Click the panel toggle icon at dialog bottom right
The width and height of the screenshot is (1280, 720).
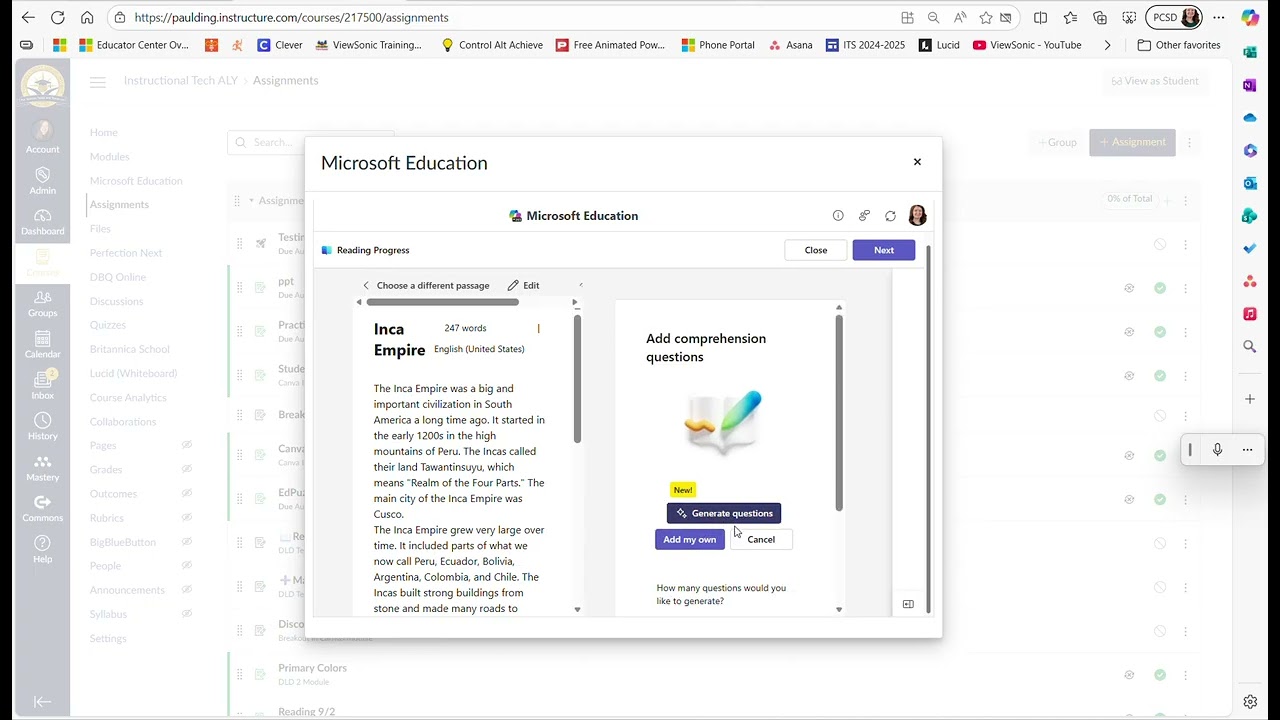(908, 604)
